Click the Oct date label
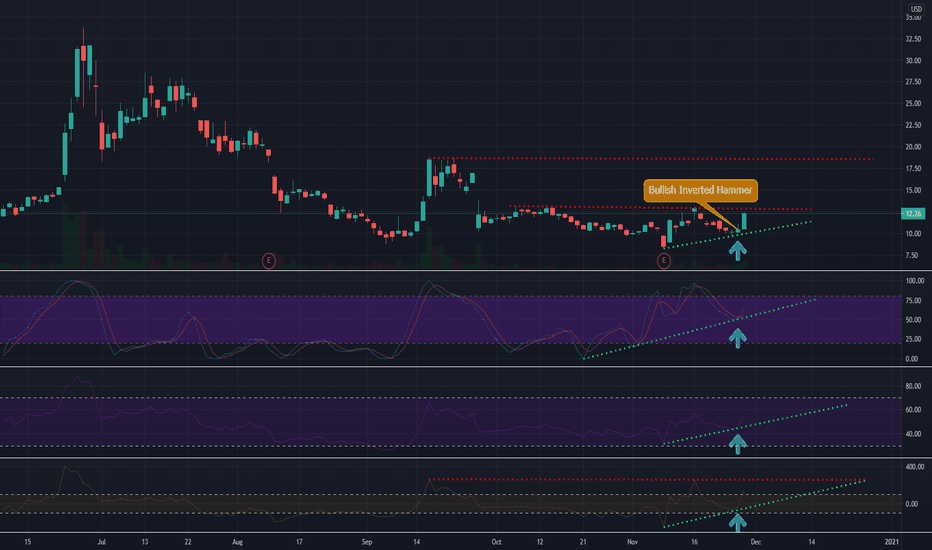The width and height of the screenshot is (932, 550). click(x=496, y=542)
